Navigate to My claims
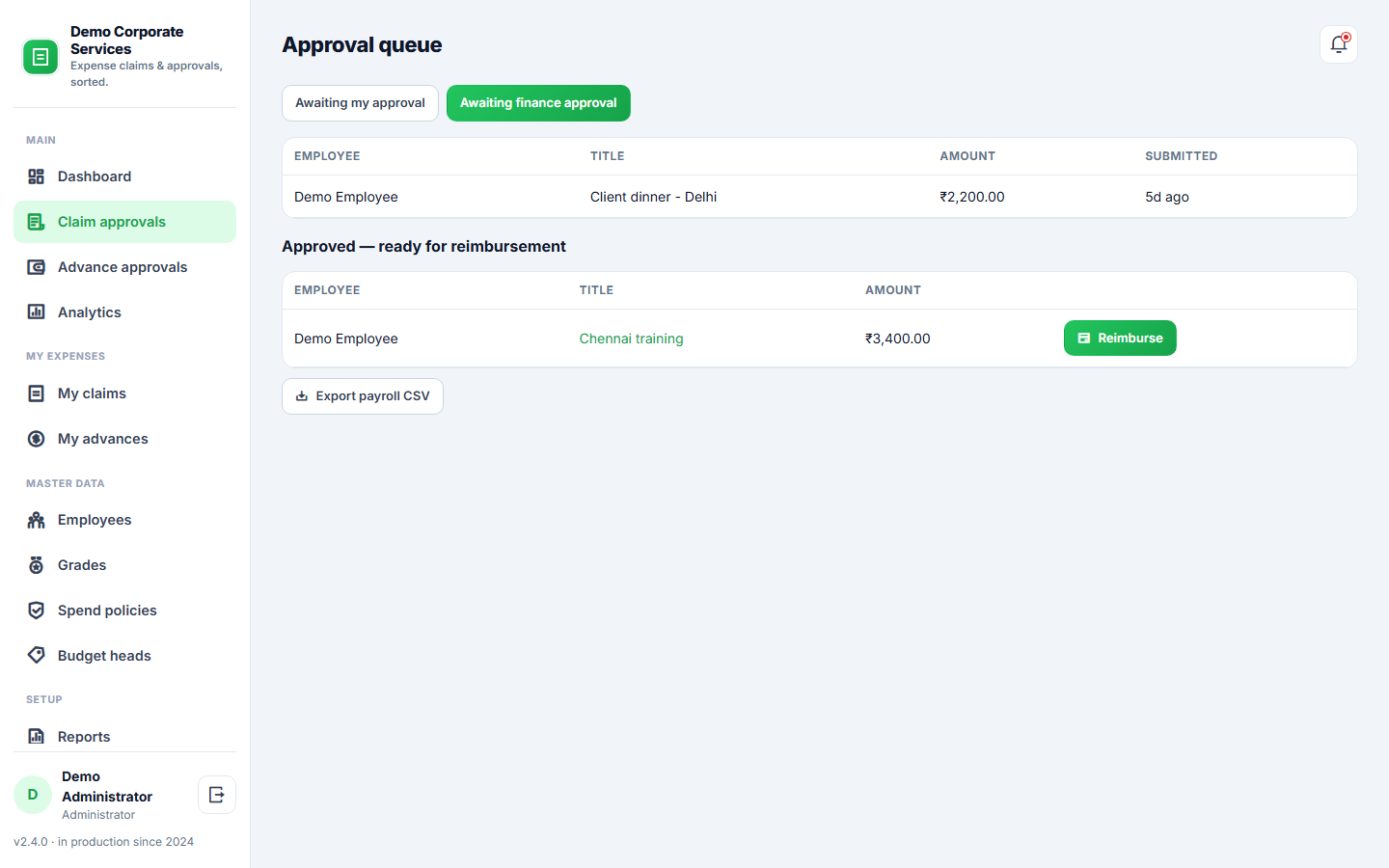Viewport: 1389px width, 868px height. tap(124, 393)
